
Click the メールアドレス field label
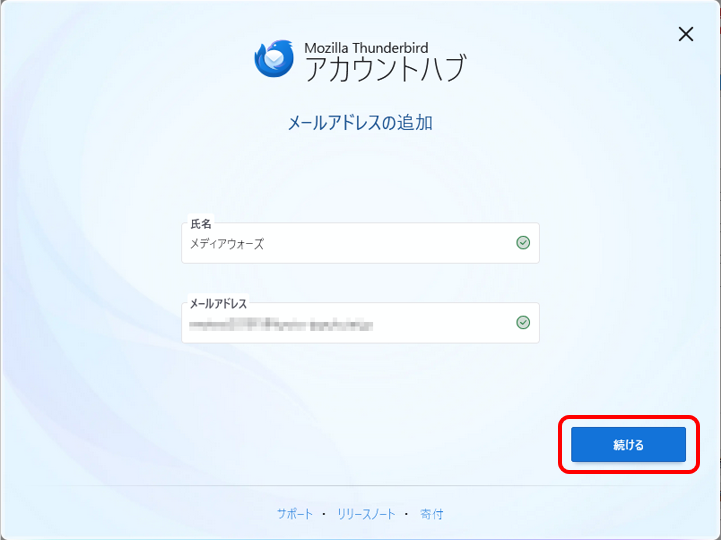tap(218, 304)
